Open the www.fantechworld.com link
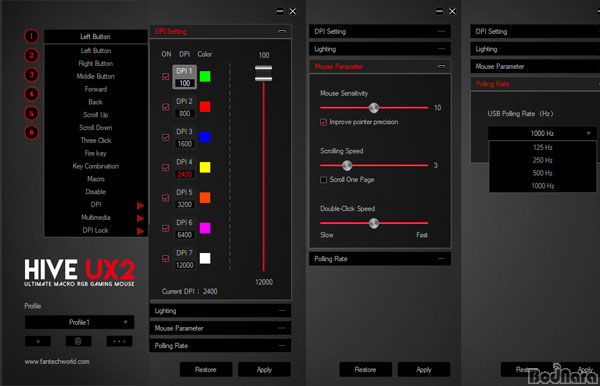 (x=57, y=362)
